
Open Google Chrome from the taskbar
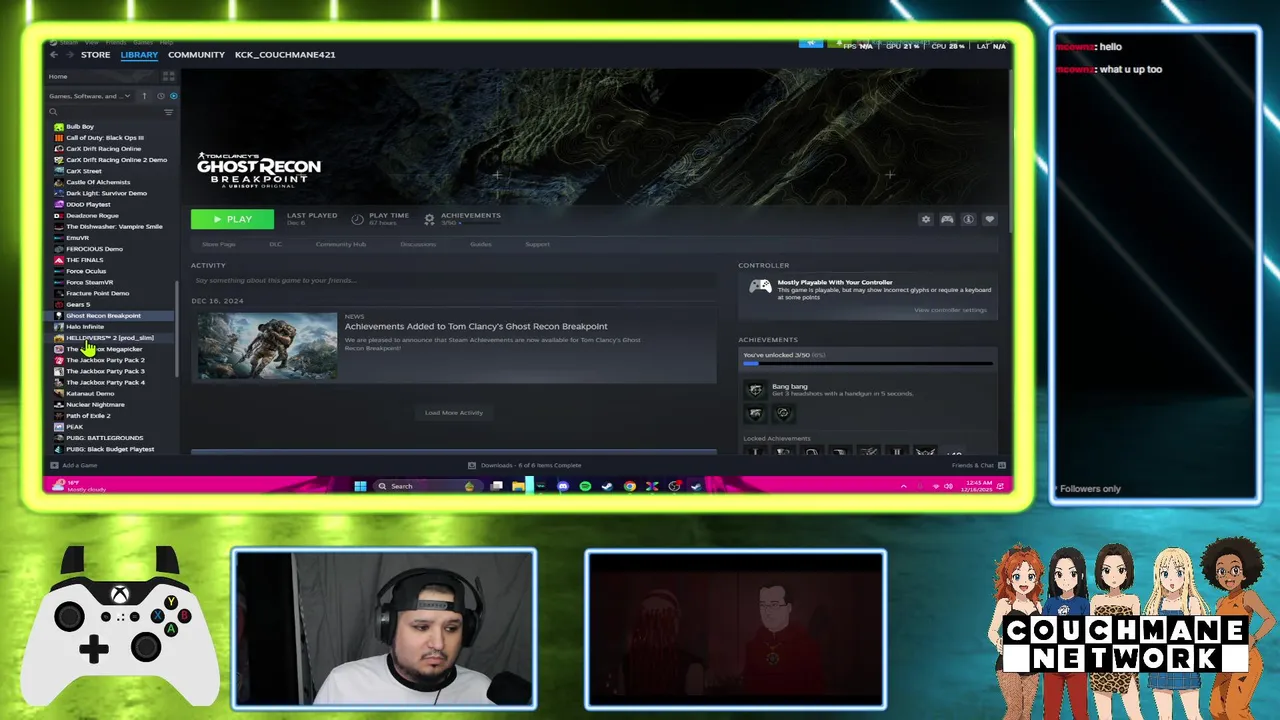[629, 486]
